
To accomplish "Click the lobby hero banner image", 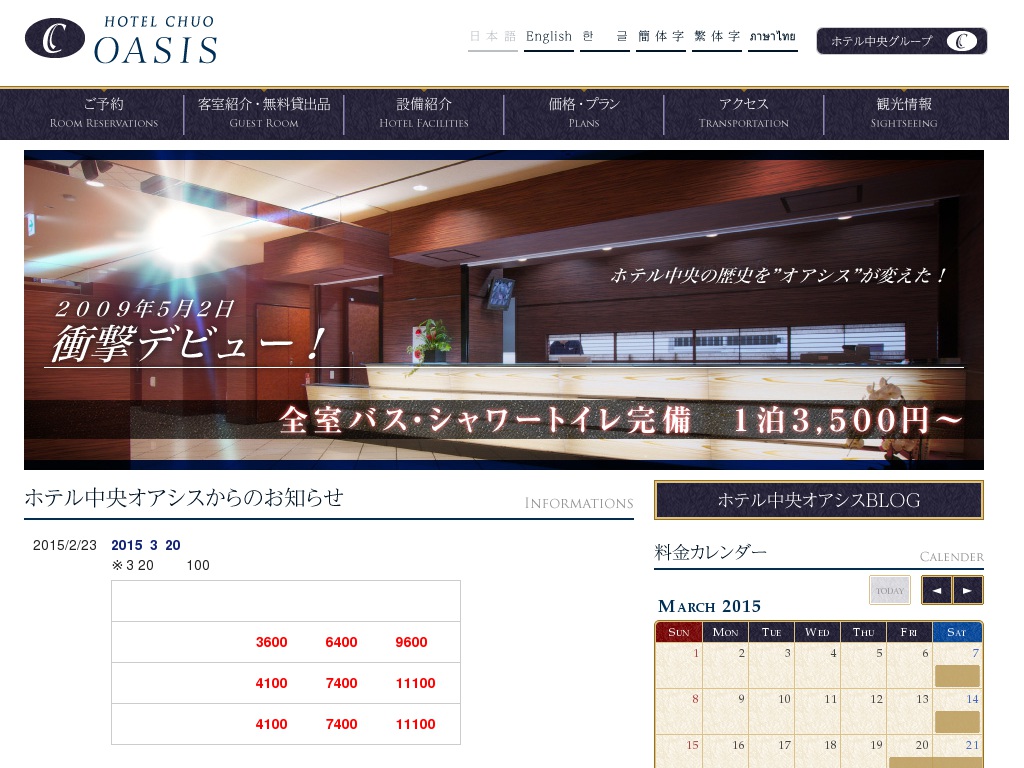I will [x=504, y=310].
